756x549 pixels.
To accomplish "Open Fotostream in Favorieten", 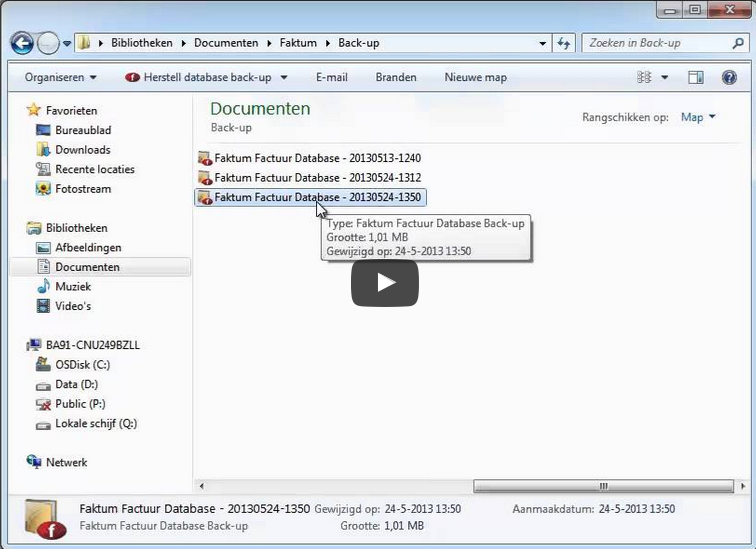I will 83,188.
